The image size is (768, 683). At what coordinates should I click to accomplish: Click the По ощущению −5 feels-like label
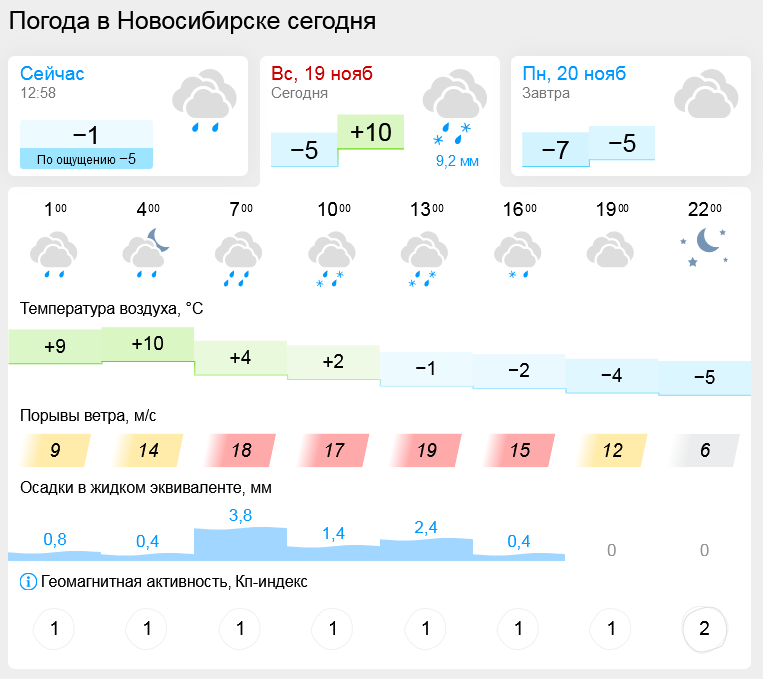tap(87, 158)
